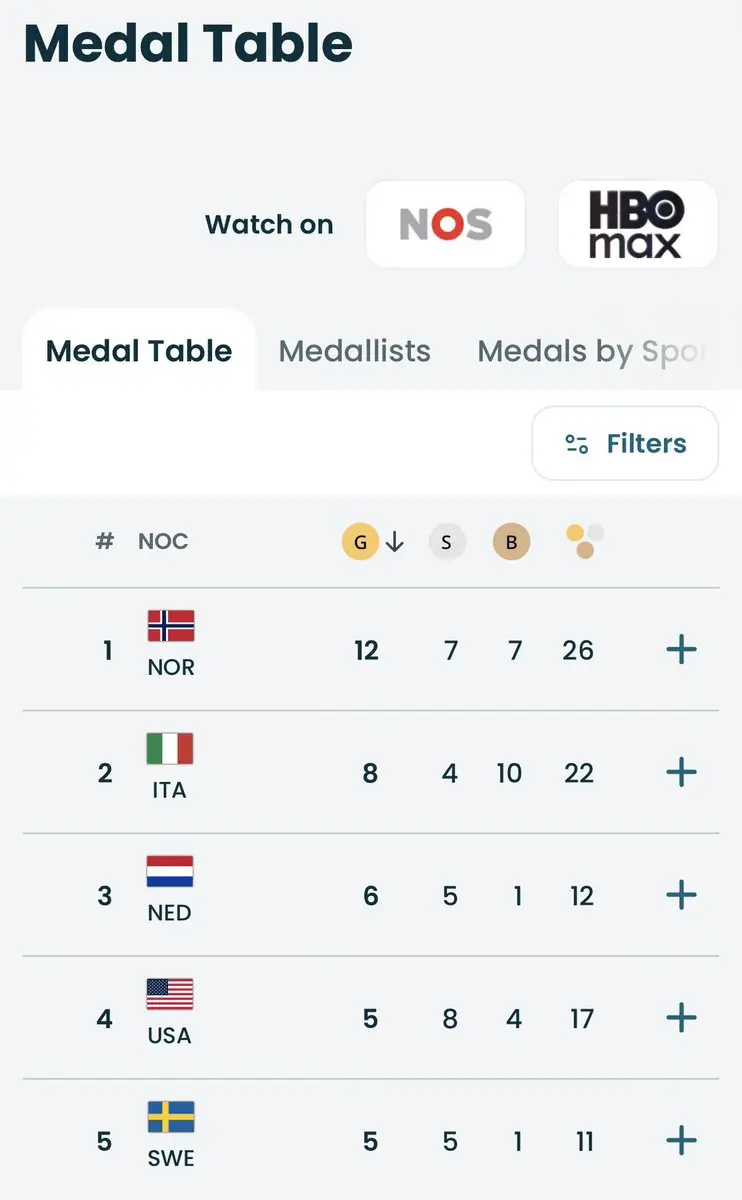Watch on NOS broadcaster link
742x1200 pixels.
point(446,224)
